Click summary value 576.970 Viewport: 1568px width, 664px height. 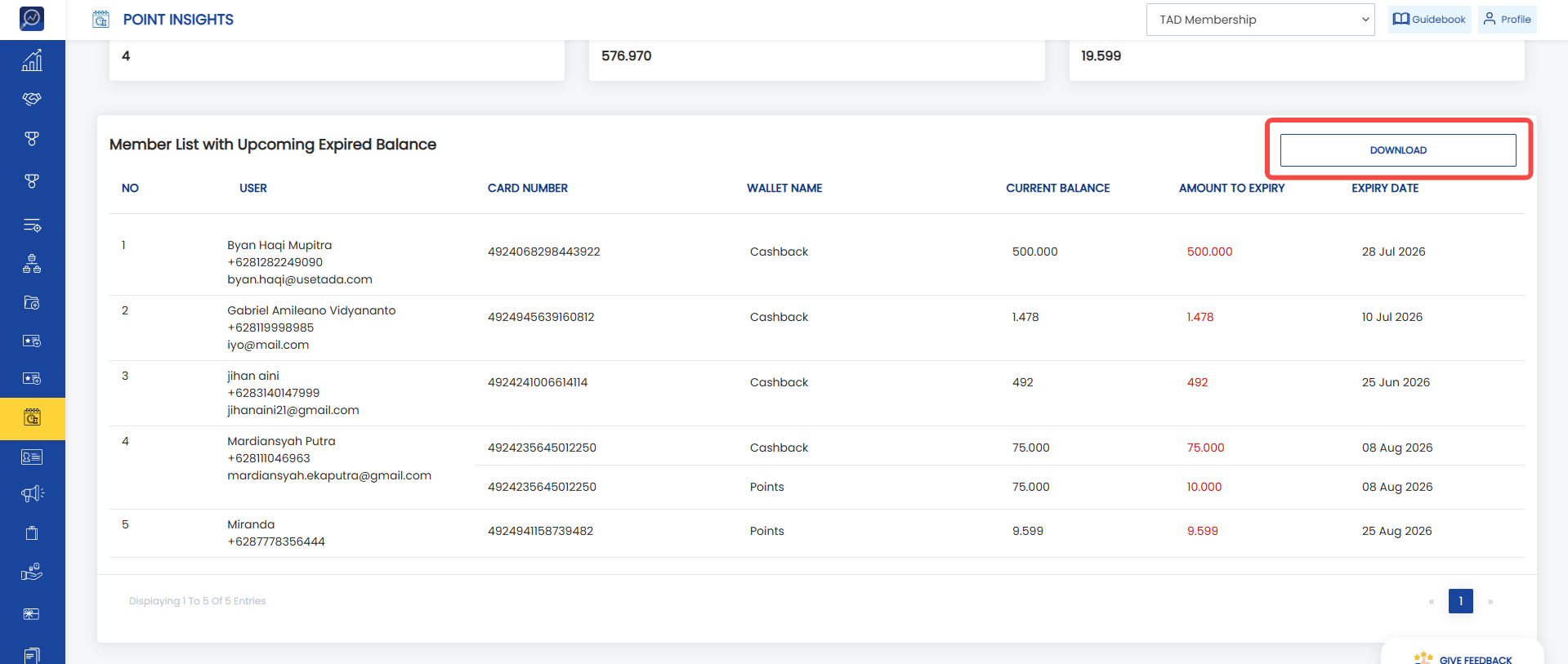pos(627,56)
